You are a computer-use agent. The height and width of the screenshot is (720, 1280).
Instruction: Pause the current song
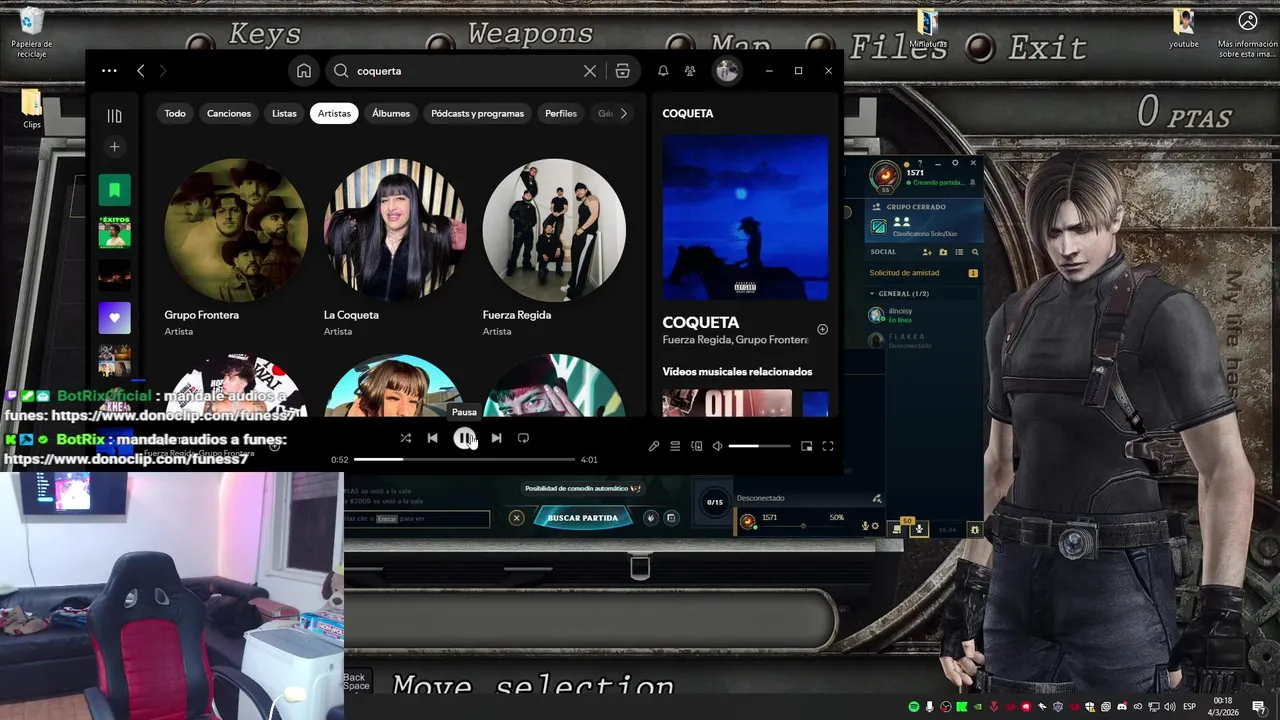tap(464, 438)
